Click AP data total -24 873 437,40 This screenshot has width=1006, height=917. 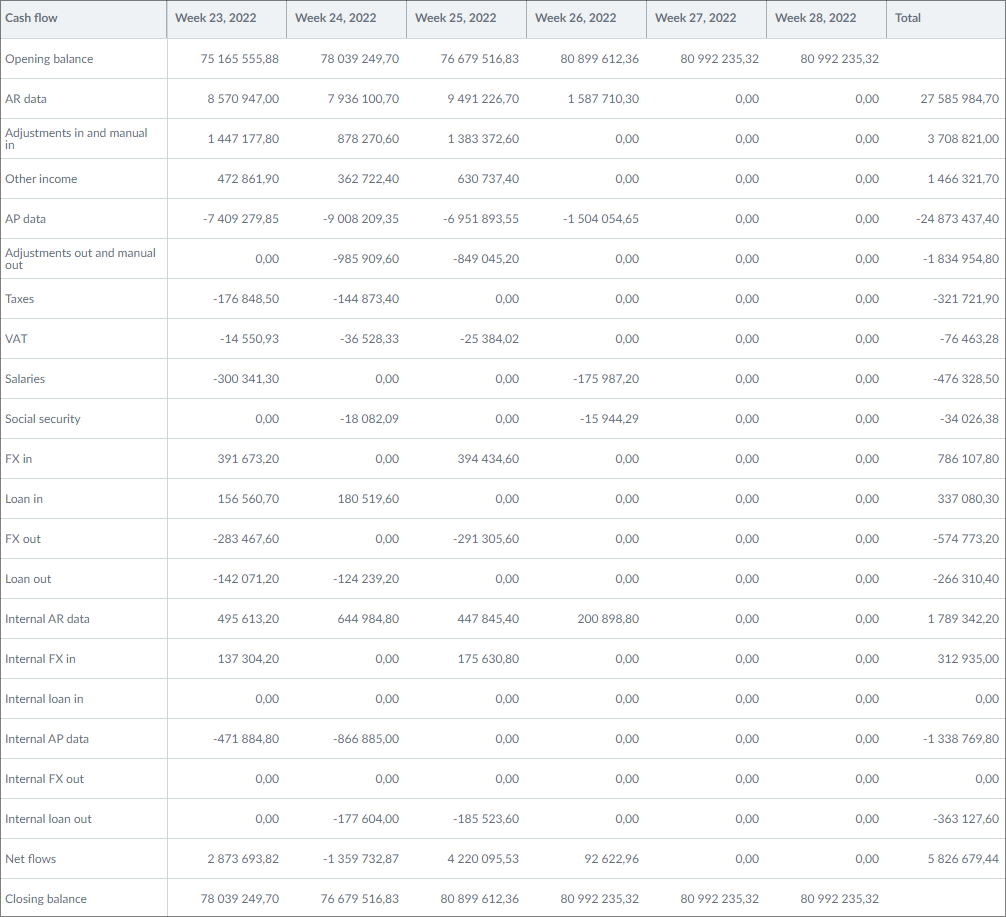point(957,219)
